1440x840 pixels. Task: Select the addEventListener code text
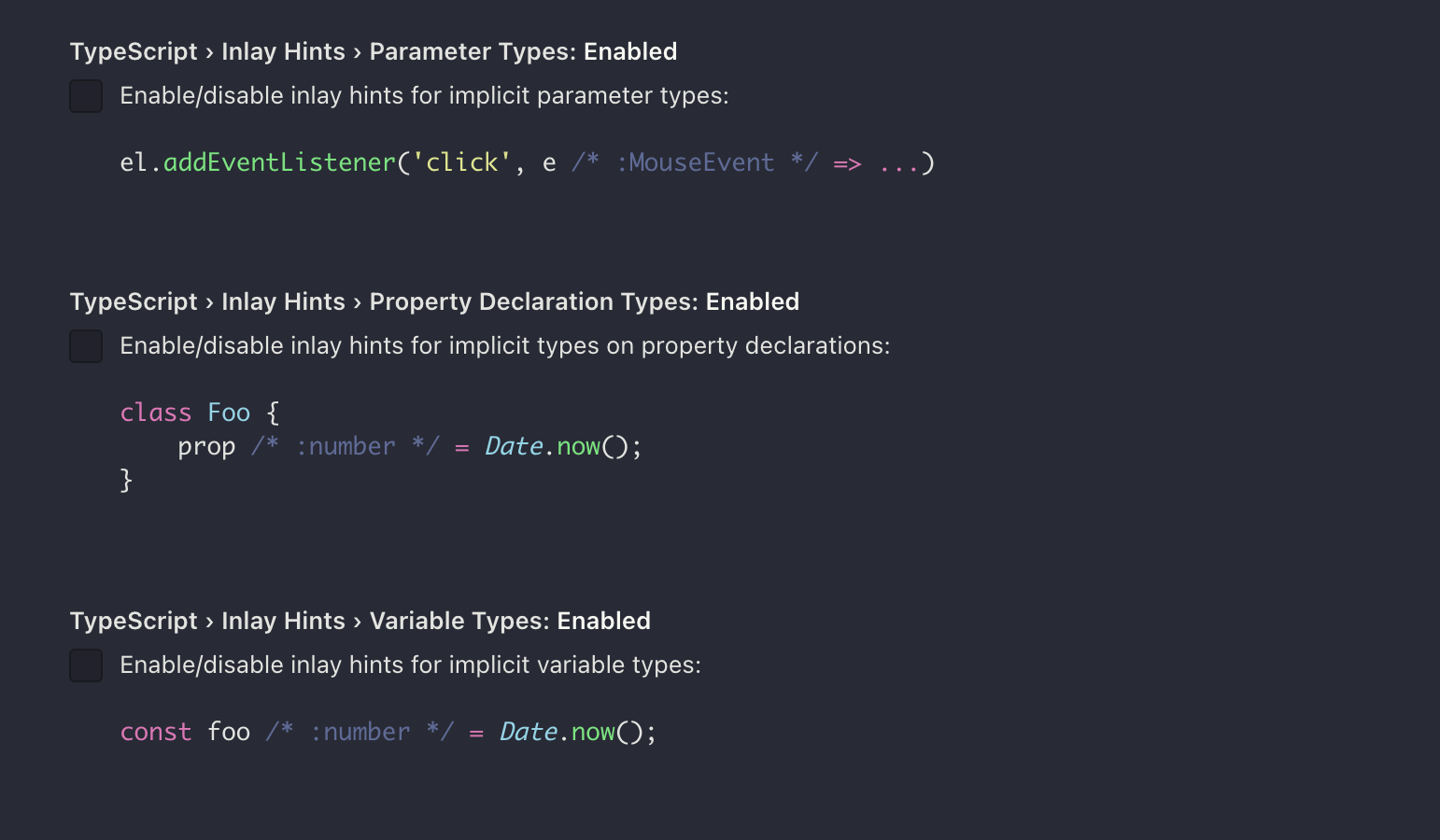(278, 161)
